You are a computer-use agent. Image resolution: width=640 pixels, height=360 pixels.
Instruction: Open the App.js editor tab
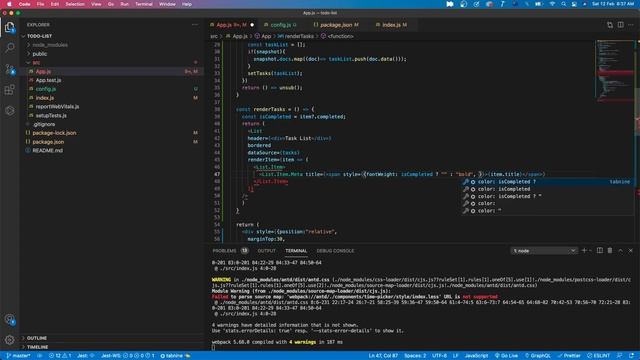[x=231, y=25]
